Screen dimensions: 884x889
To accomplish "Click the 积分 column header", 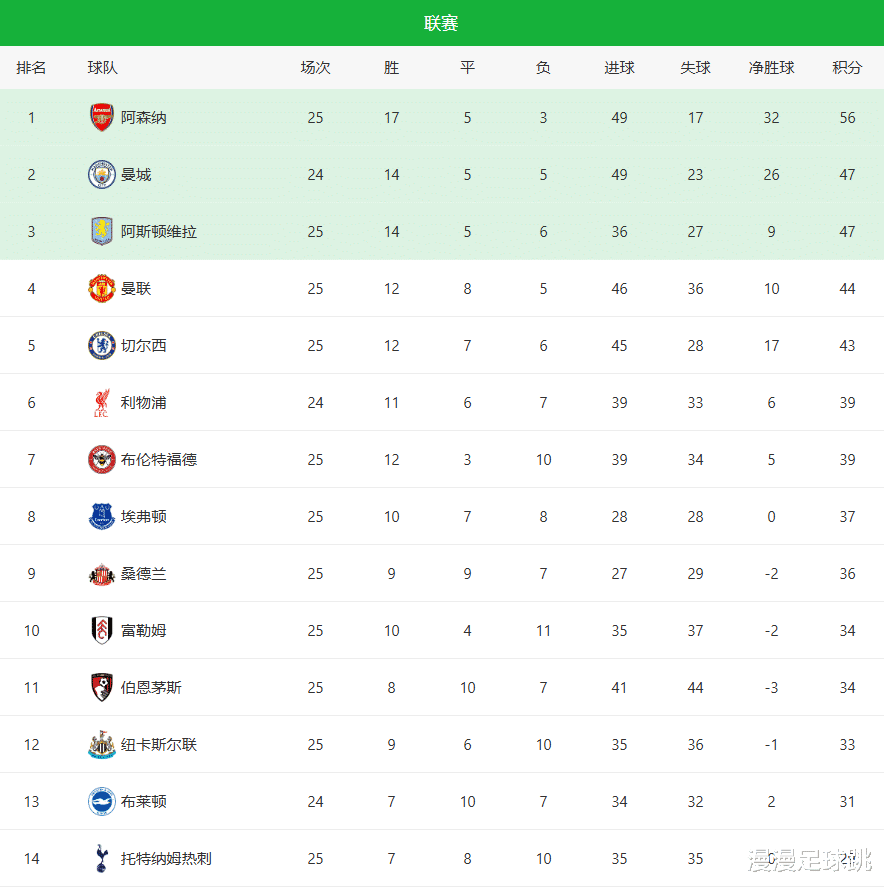I will click(x=847, y=68).
